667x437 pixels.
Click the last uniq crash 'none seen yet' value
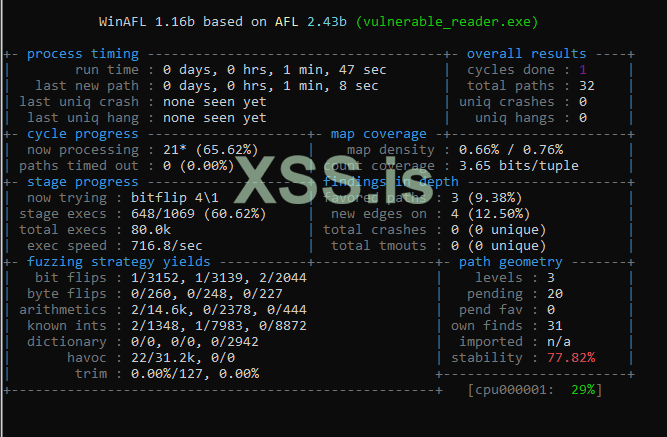(214, 102)
